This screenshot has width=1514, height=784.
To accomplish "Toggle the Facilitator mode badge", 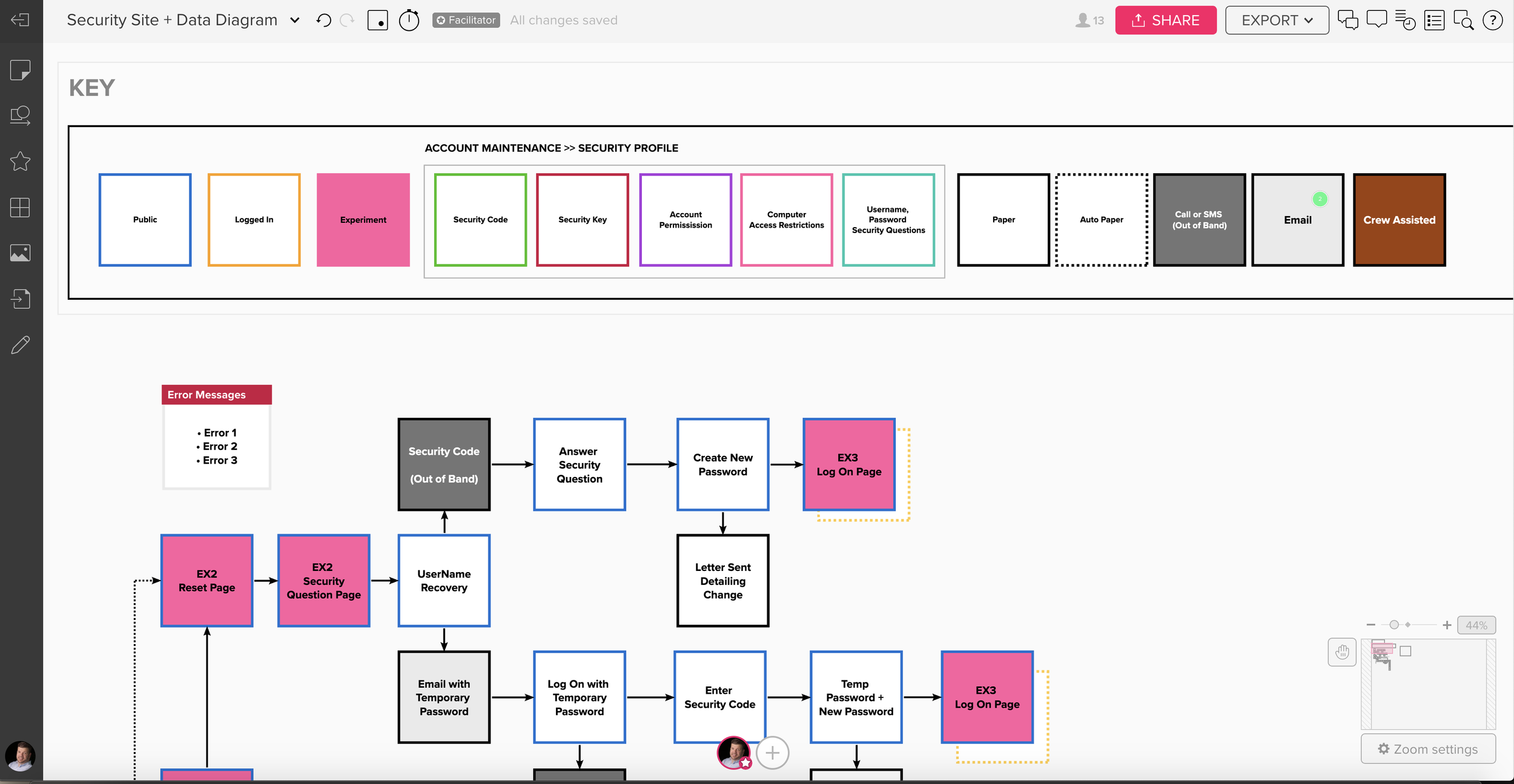I will (x=466, y=20).
